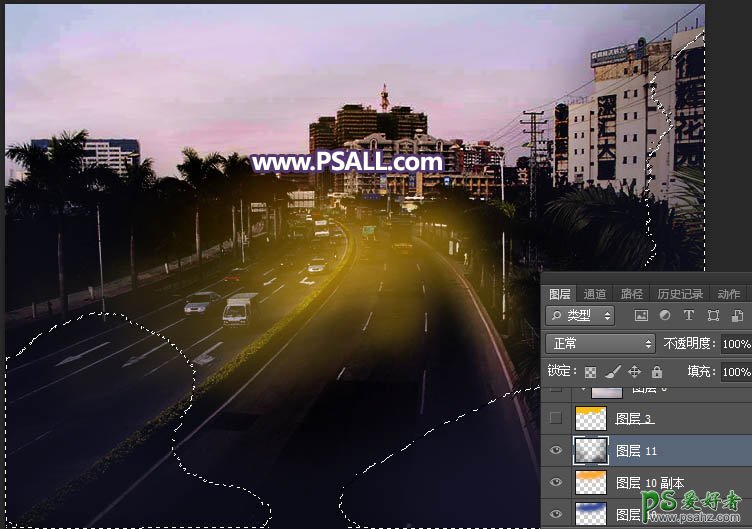The width and height of the screenshot is (752, 529).
Task: Click the 填充 fill value field
Action: coord(735,371)
